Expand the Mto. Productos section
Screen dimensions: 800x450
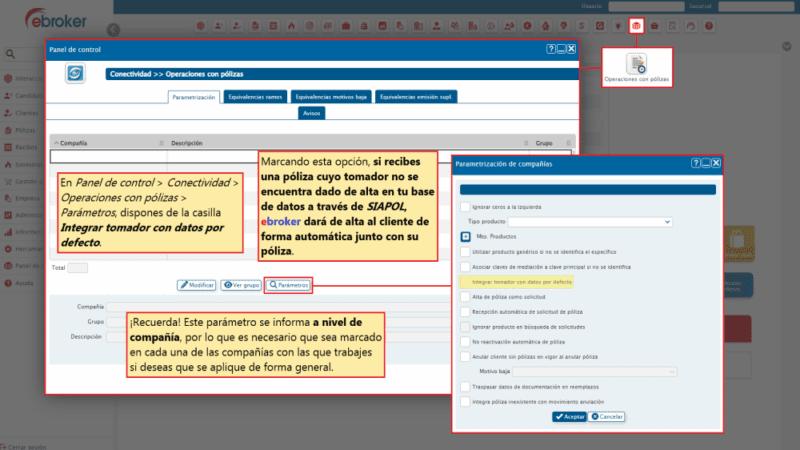[465, 237]
